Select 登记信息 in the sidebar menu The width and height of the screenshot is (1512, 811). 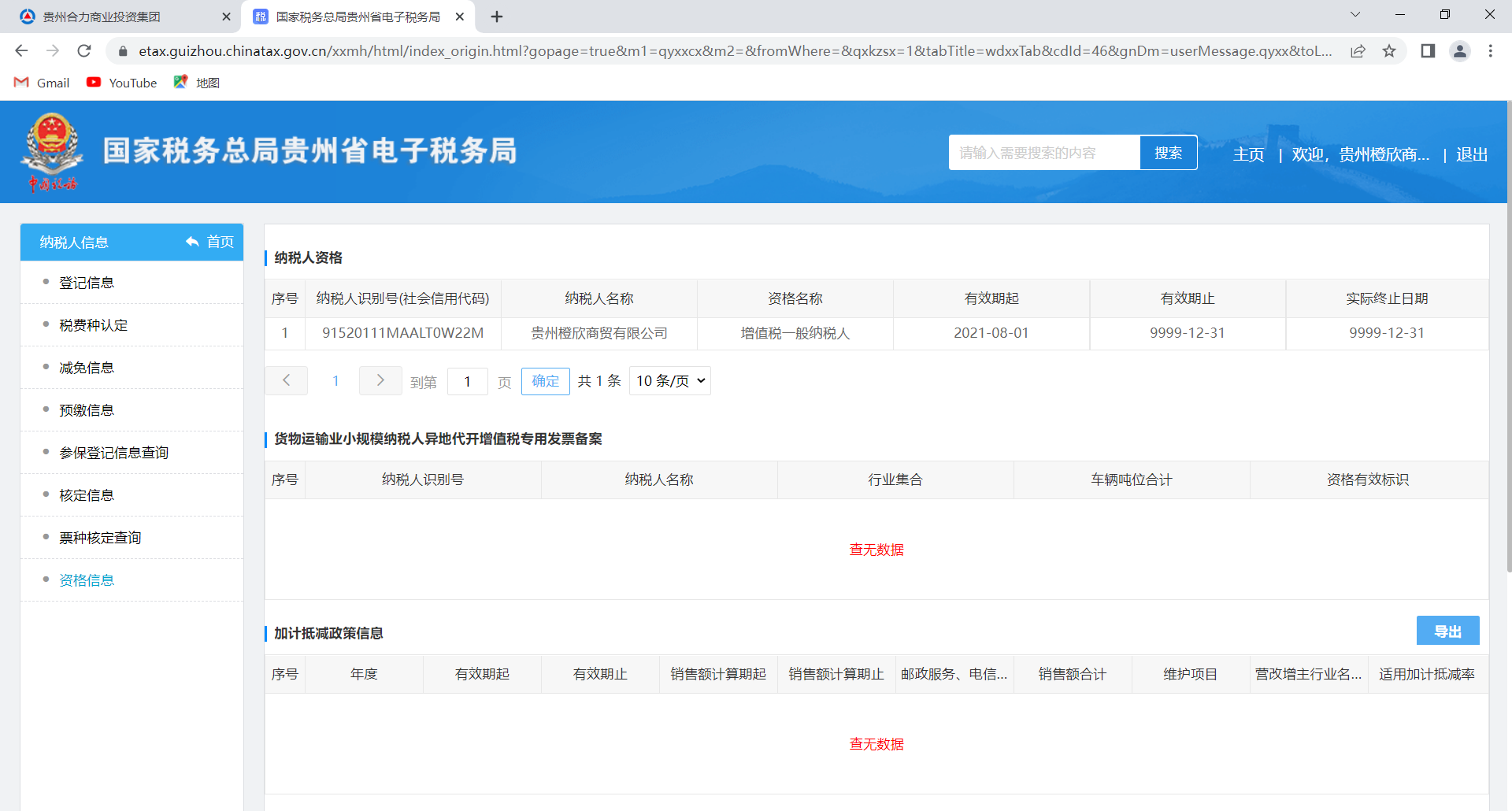coord(87,283)
